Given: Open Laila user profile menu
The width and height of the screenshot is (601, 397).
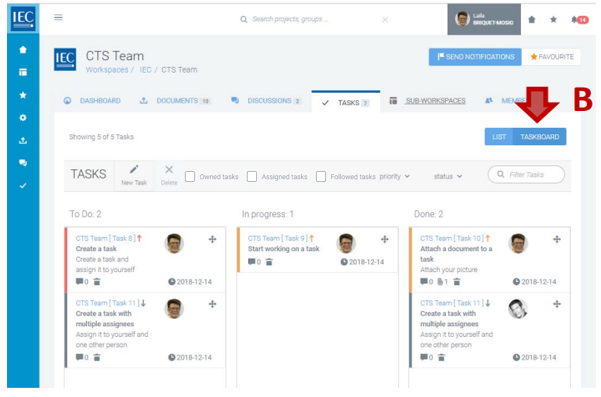Looking at the screenshot, I should 484,20.
